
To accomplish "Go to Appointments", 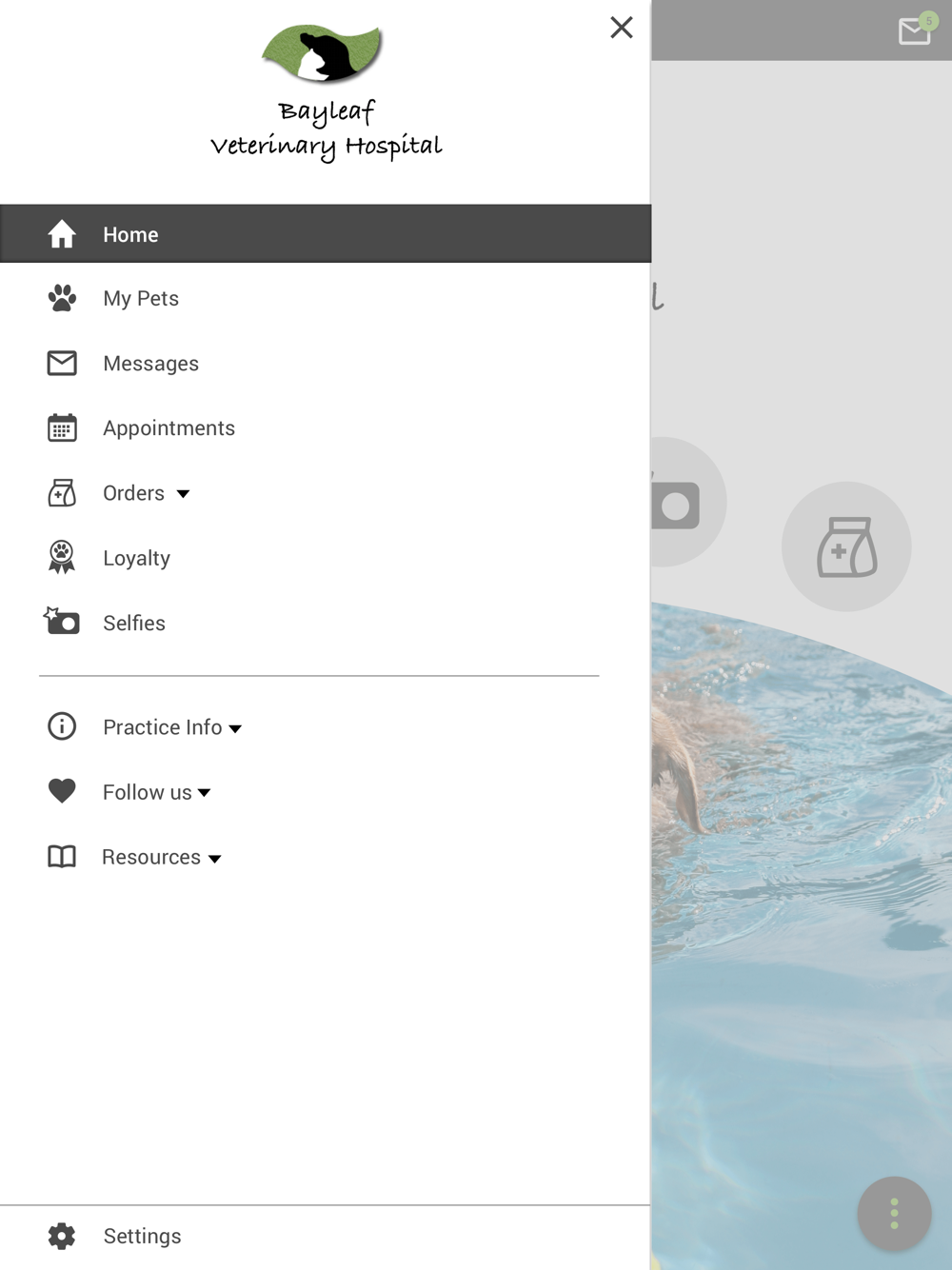I will 169,428.
